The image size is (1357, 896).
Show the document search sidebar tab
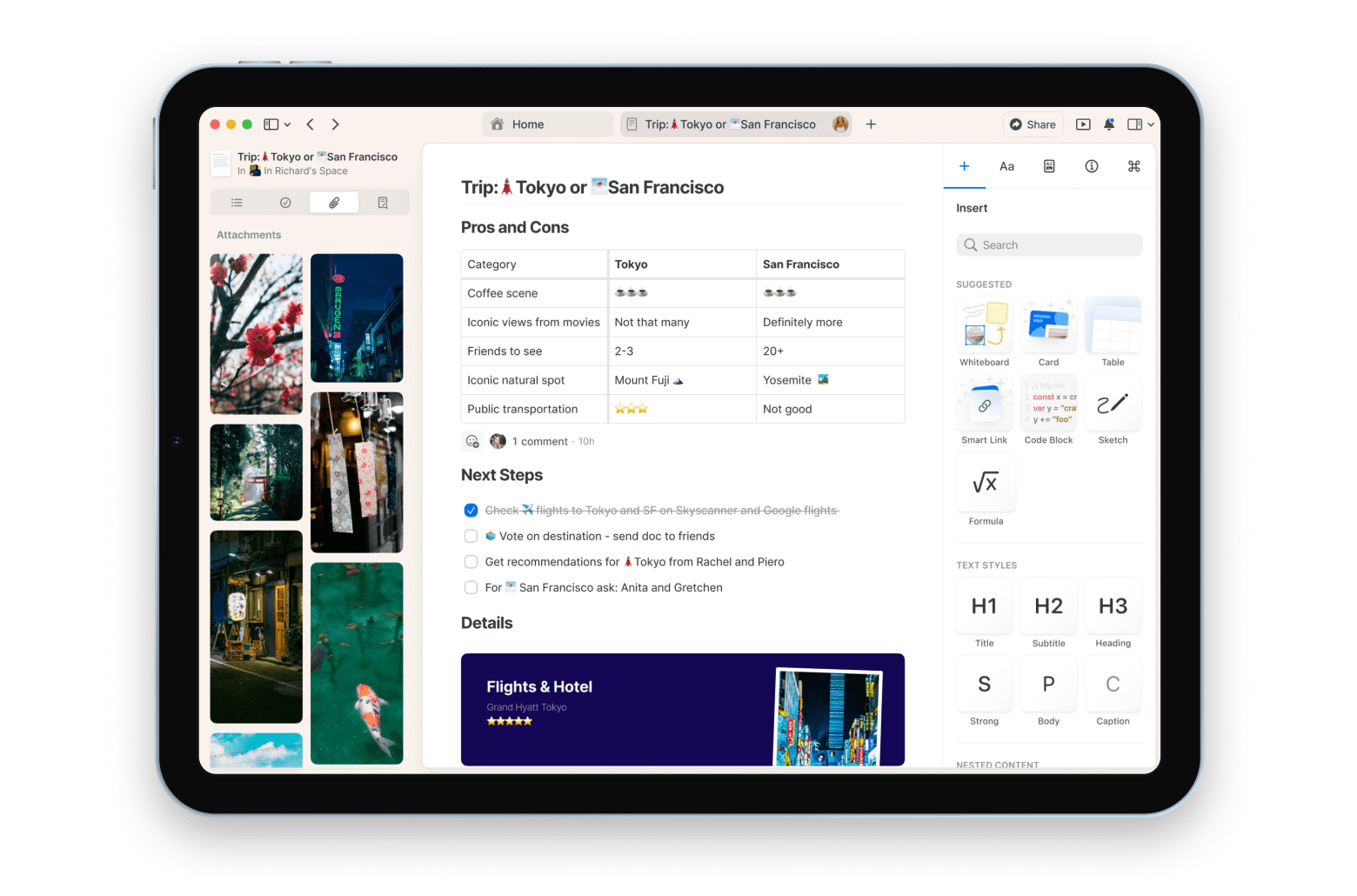(x=383, y=203)
